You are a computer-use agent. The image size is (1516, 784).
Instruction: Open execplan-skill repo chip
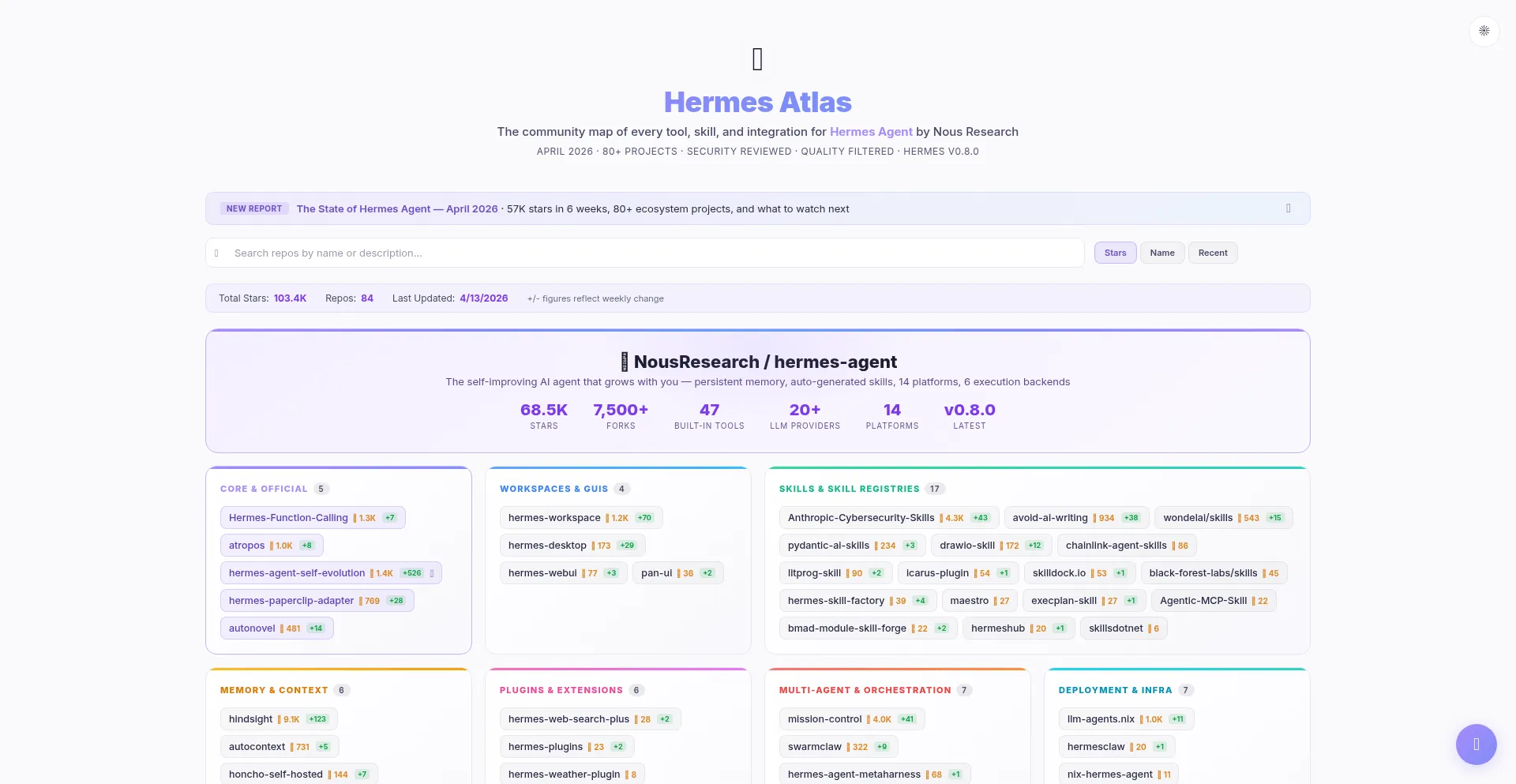(x=1085, y=601)
